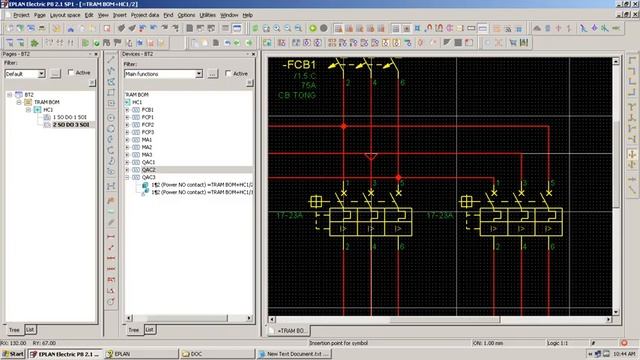This screenshot has width=640, height=360.
Task: Collapse the BT2 project tree node
Action: click(10, 94)
